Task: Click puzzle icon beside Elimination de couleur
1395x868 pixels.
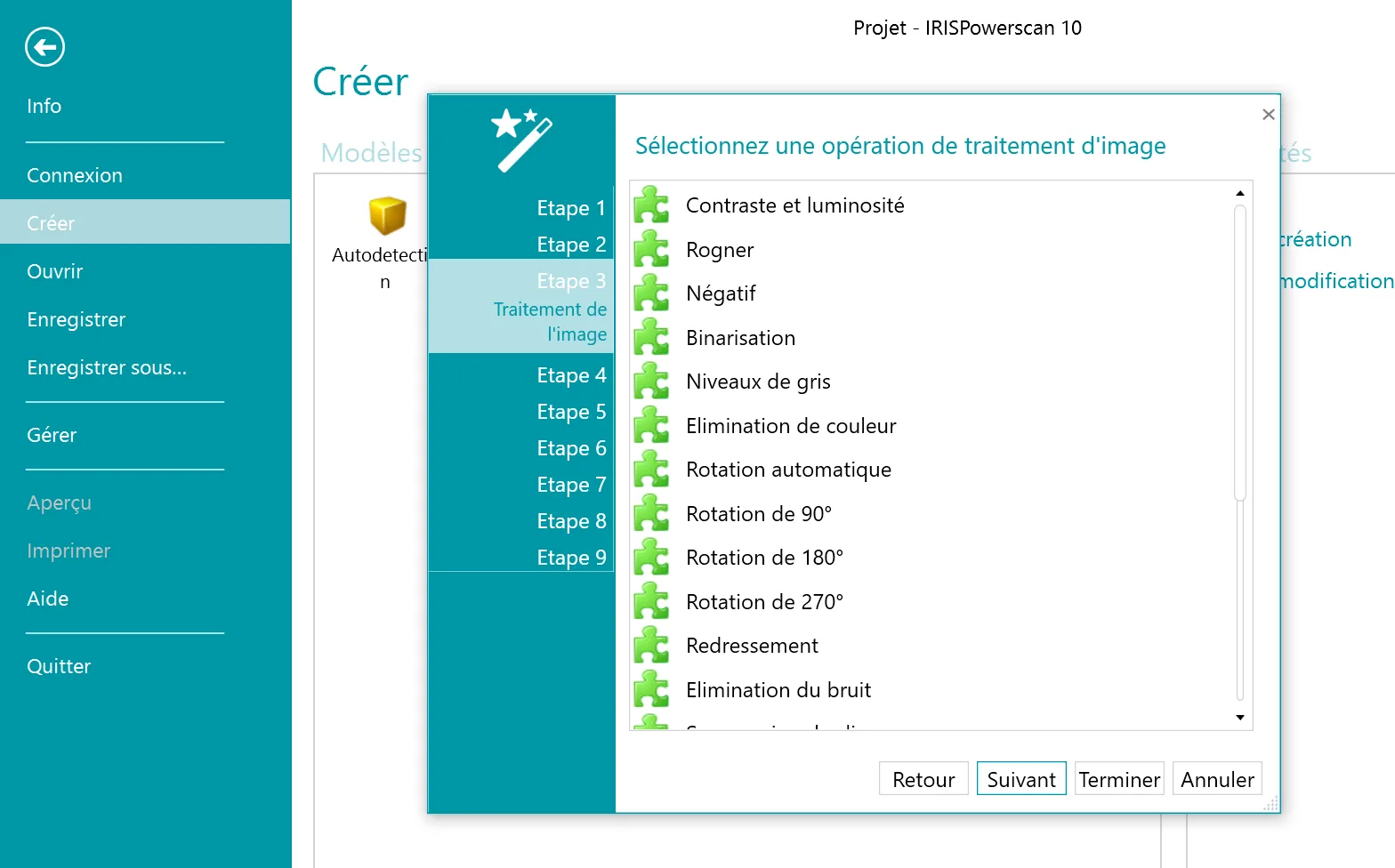Action: click(651, 426)
